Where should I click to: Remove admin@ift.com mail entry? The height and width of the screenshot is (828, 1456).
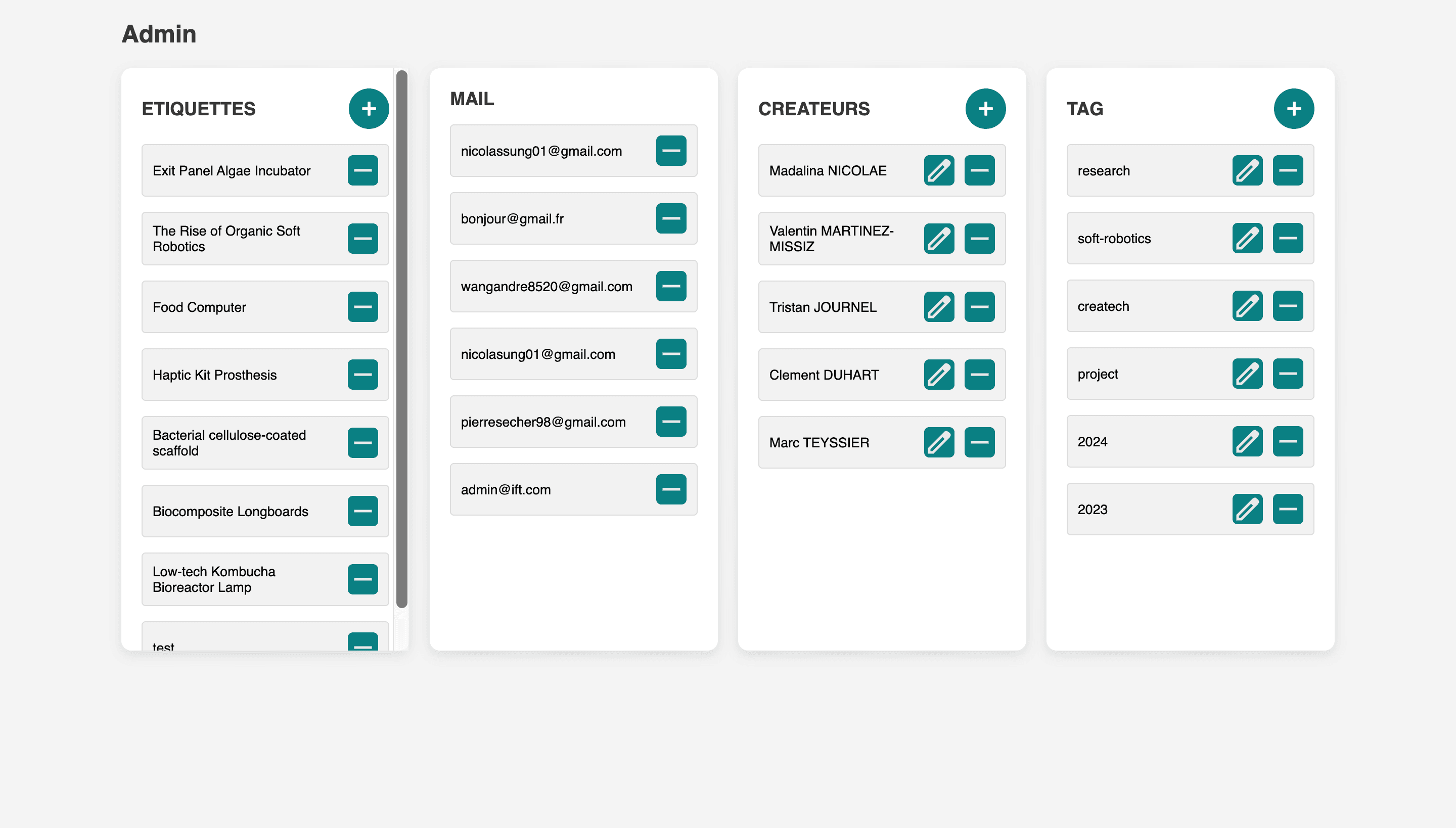[x=671, y=490]
